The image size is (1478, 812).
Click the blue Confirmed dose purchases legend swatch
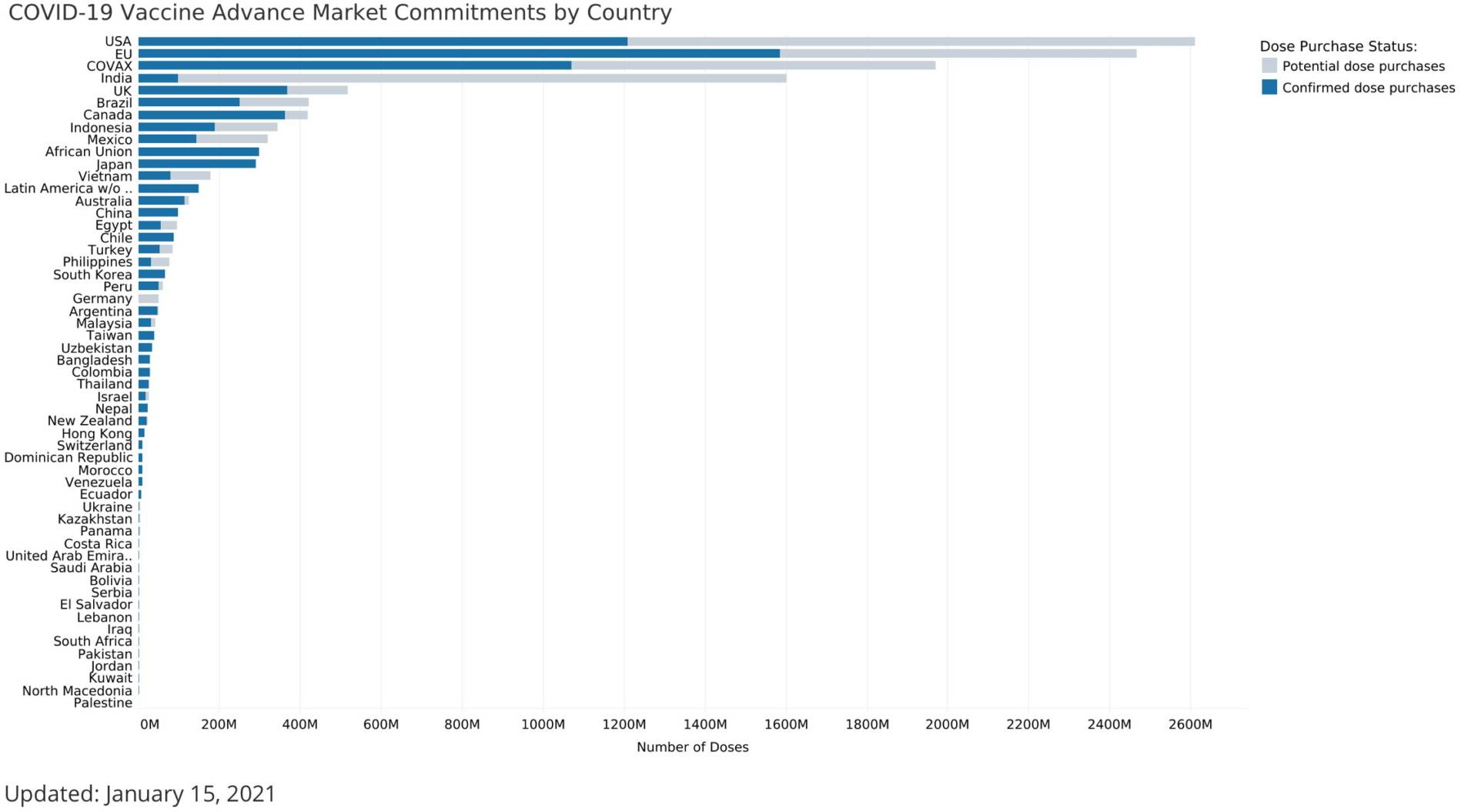[1269, 88]
